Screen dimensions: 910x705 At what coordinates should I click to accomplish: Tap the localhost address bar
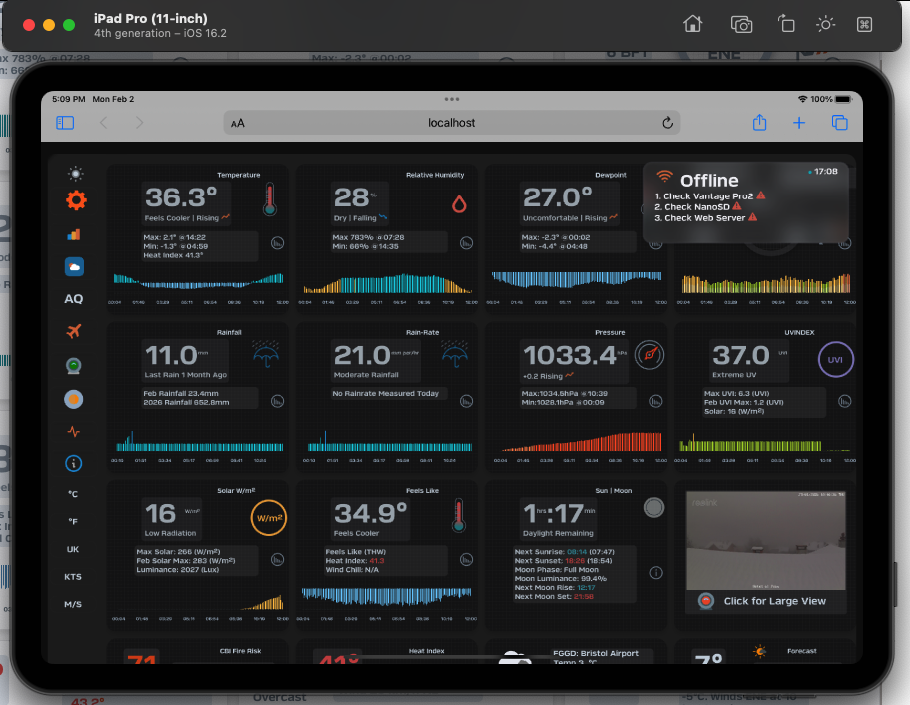point(451,123)
